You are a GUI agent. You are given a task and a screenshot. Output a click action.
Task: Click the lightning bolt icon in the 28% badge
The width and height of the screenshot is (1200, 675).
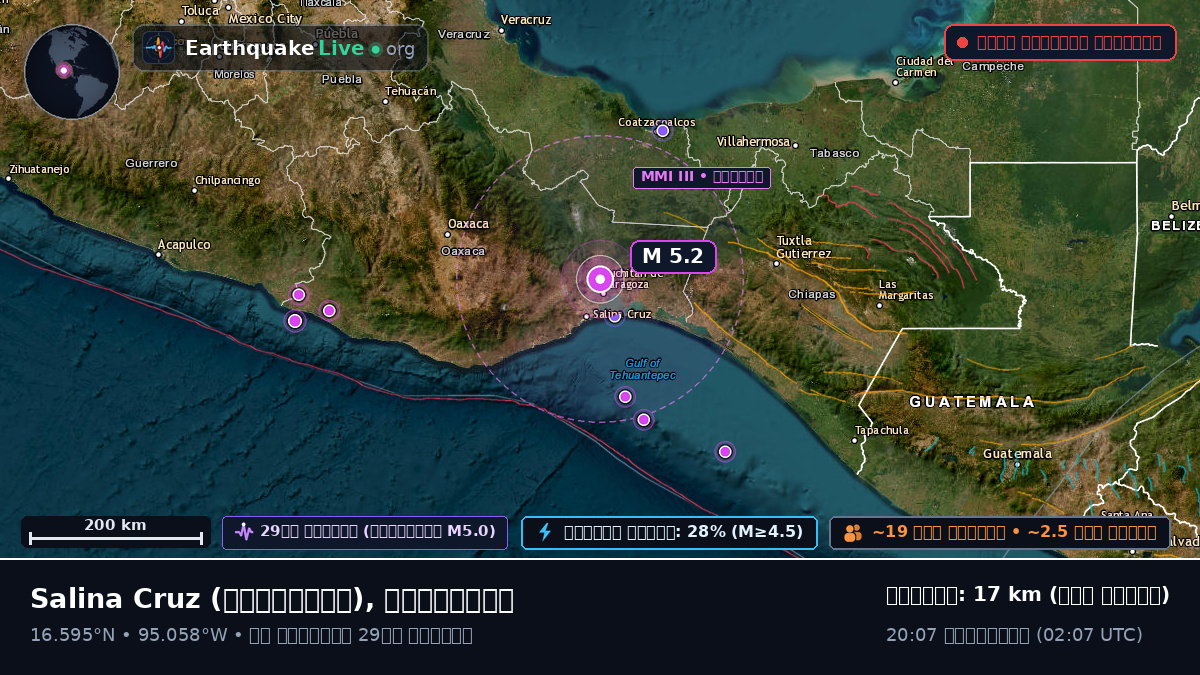(x=545, y=532)
